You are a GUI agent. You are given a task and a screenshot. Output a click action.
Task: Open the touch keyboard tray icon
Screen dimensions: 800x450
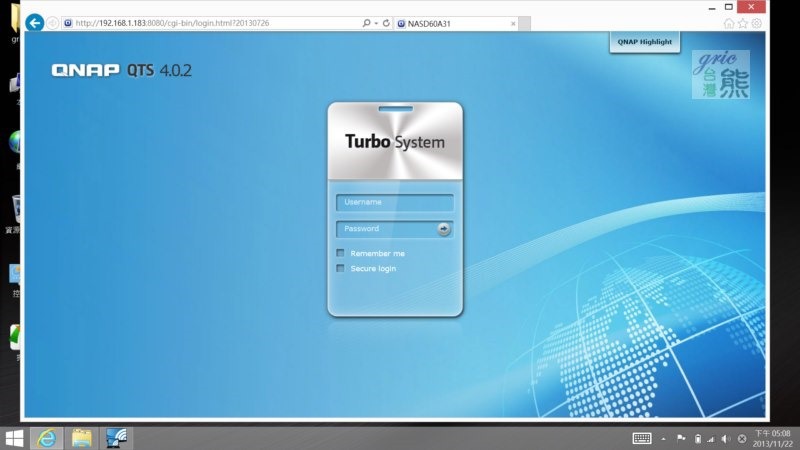642,438
